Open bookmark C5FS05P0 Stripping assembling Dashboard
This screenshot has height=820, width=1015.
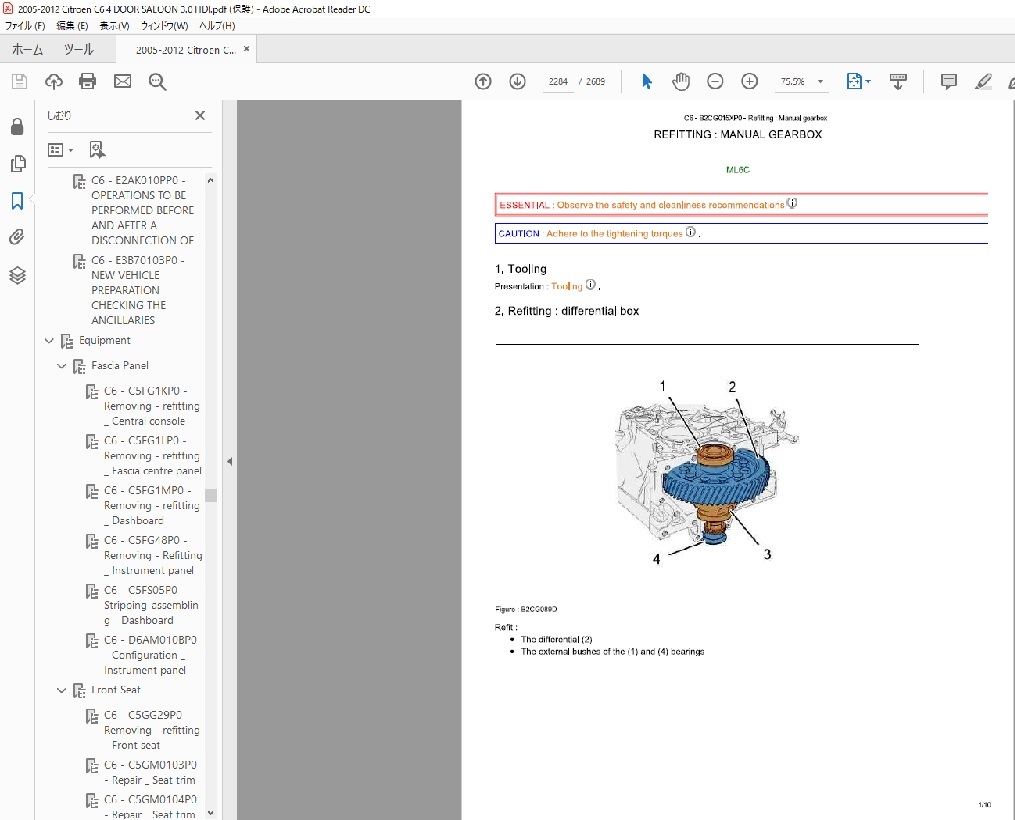[151, 605]
